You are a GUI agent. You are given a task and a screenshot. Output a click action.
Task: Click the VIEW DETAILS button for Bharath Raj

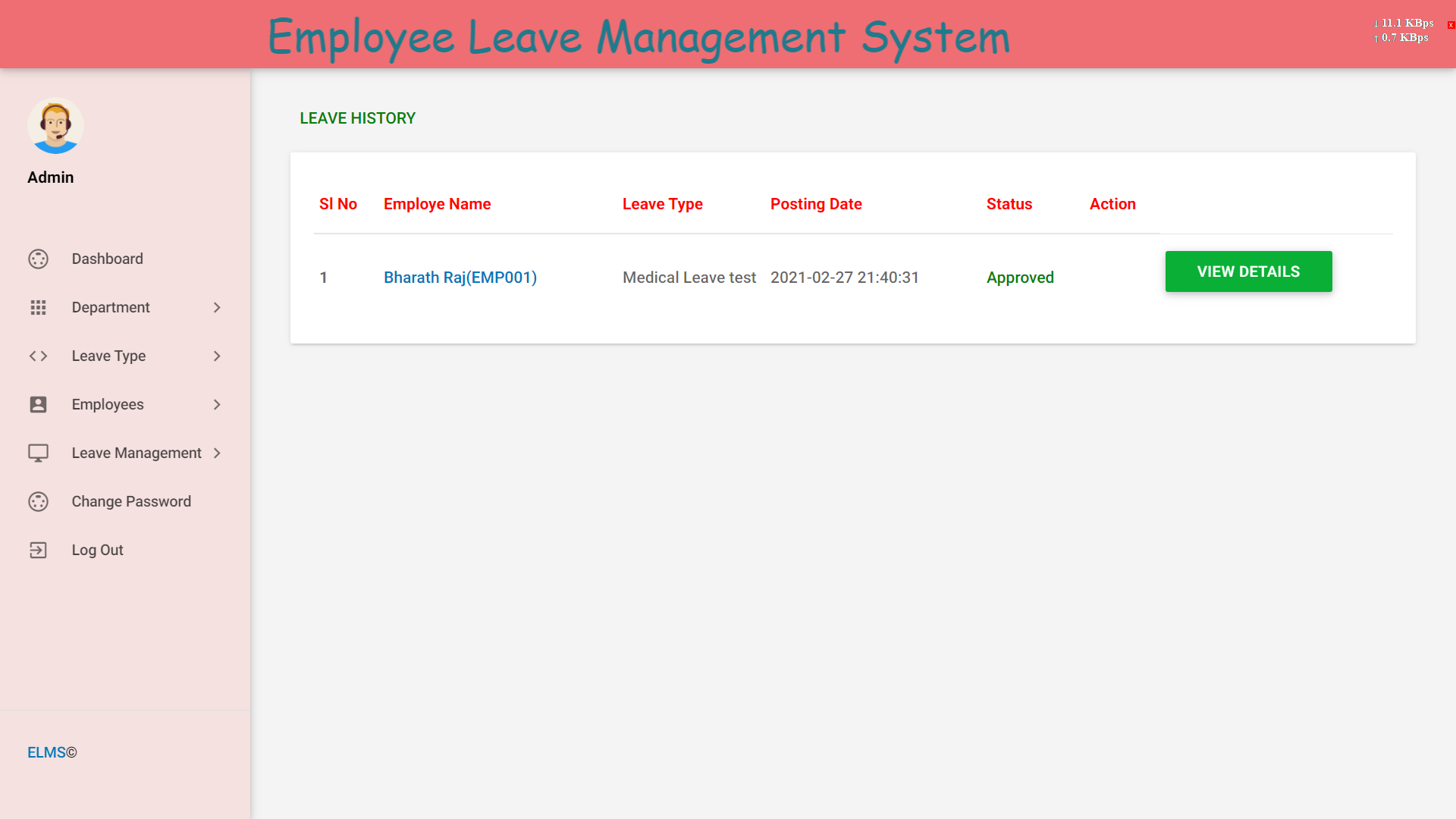tap(1248, 271)
